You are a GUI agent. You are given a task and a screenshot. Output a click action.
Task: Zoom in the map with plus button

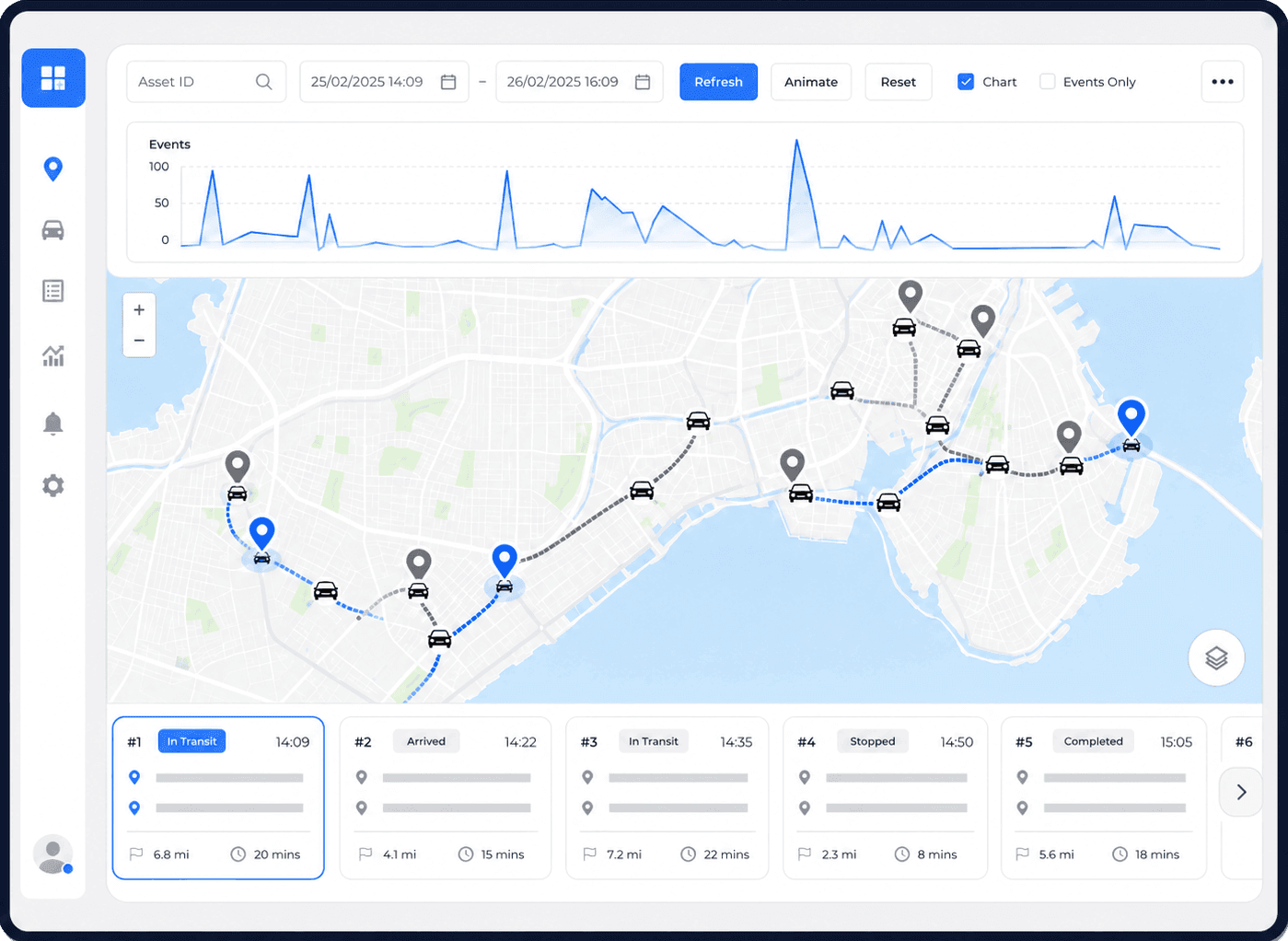coord(139,310)
